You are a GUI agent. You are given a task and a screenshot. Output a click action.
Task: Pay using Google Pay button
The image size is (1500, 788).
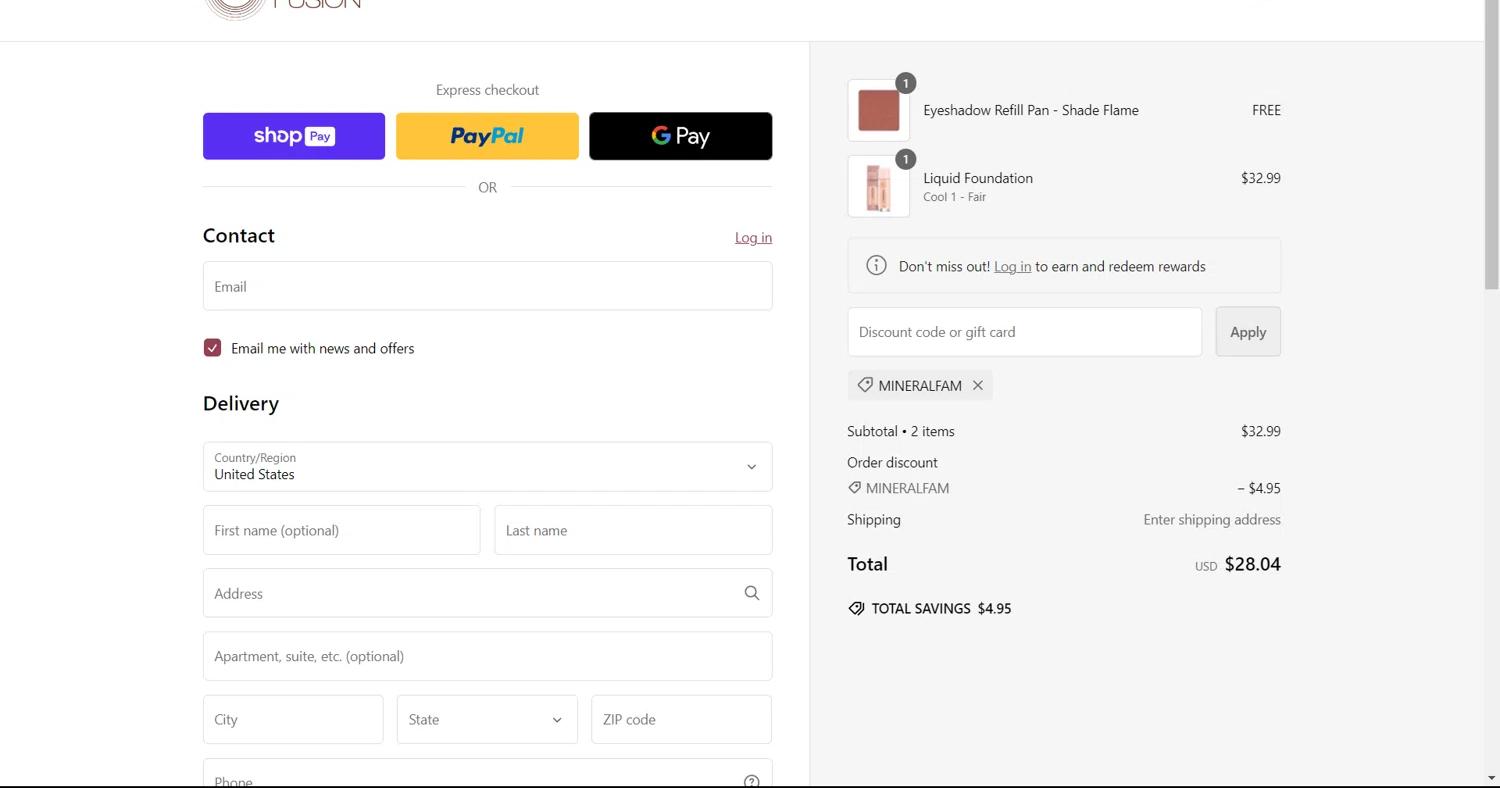click(680, 136)
